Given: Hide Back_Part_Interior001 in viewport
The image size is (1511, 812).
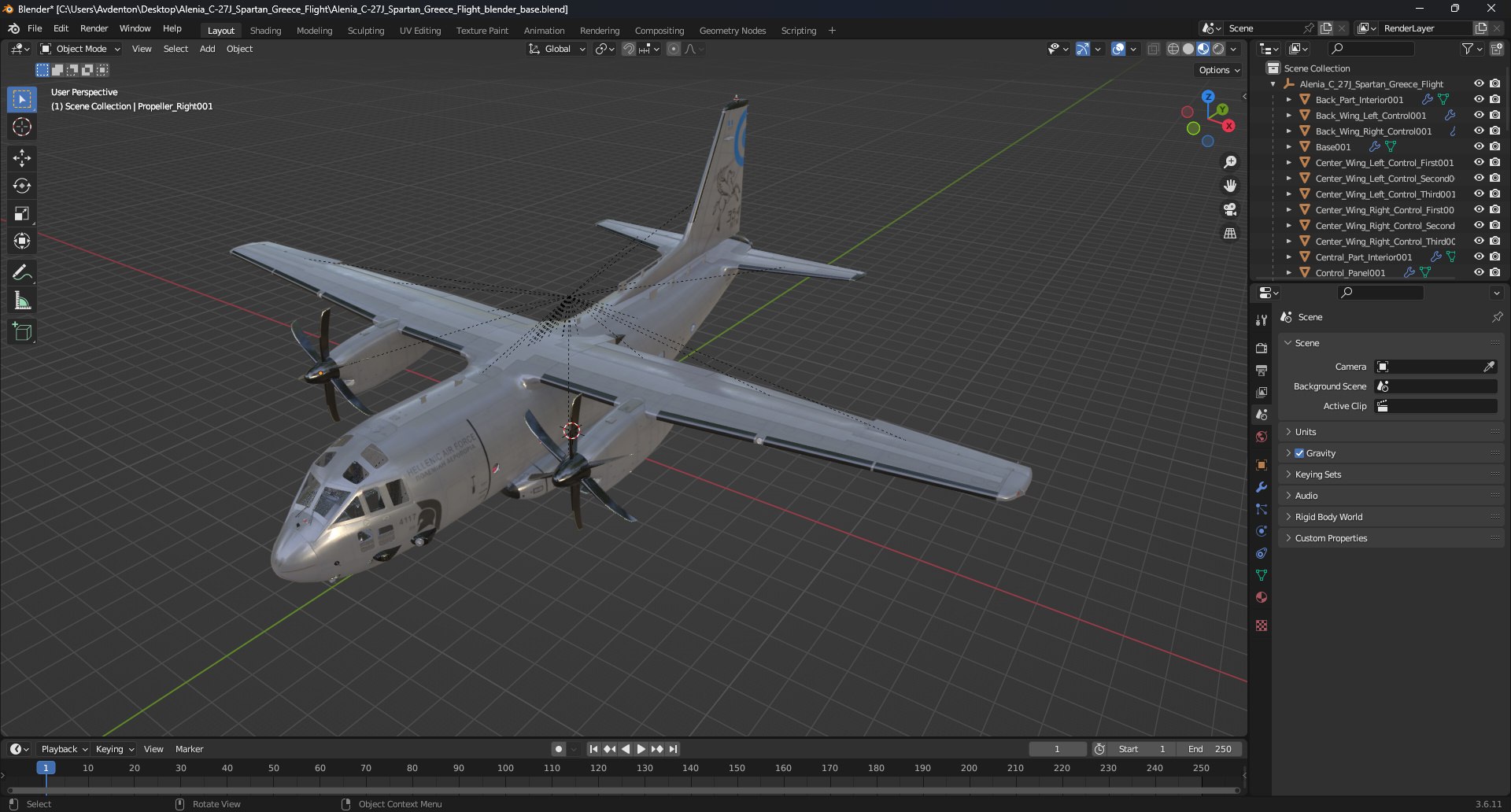Looking at the screenshot, I should (1479, 100).
